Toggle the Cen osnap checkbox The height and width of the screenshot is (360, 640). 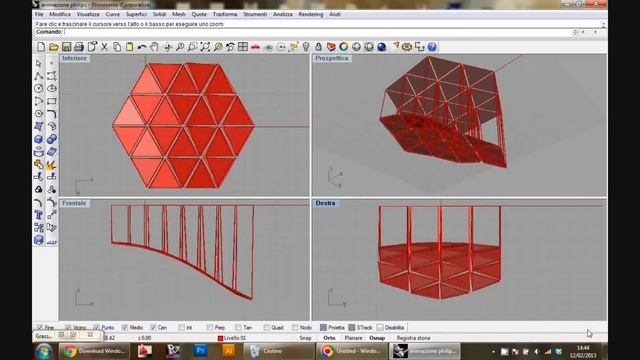(153, 327)
